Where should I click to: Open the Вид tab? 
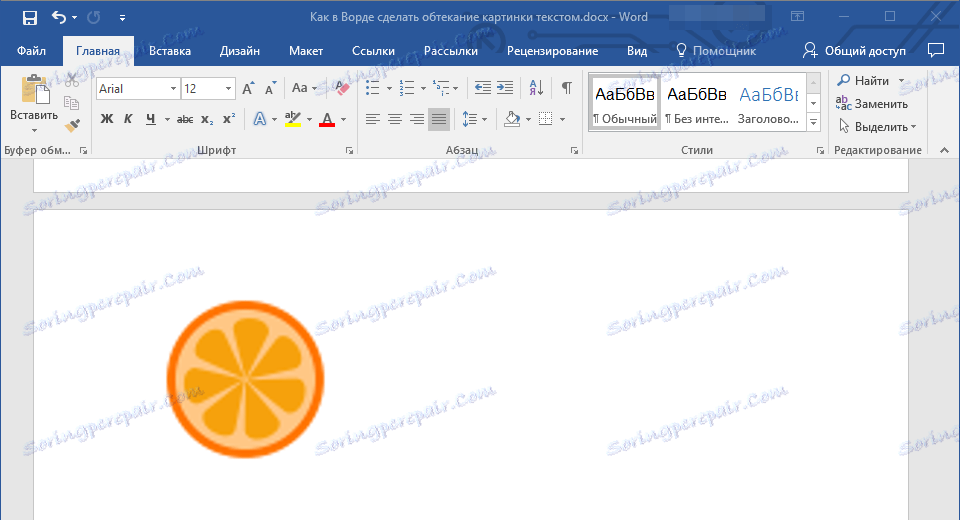[637, 51]
